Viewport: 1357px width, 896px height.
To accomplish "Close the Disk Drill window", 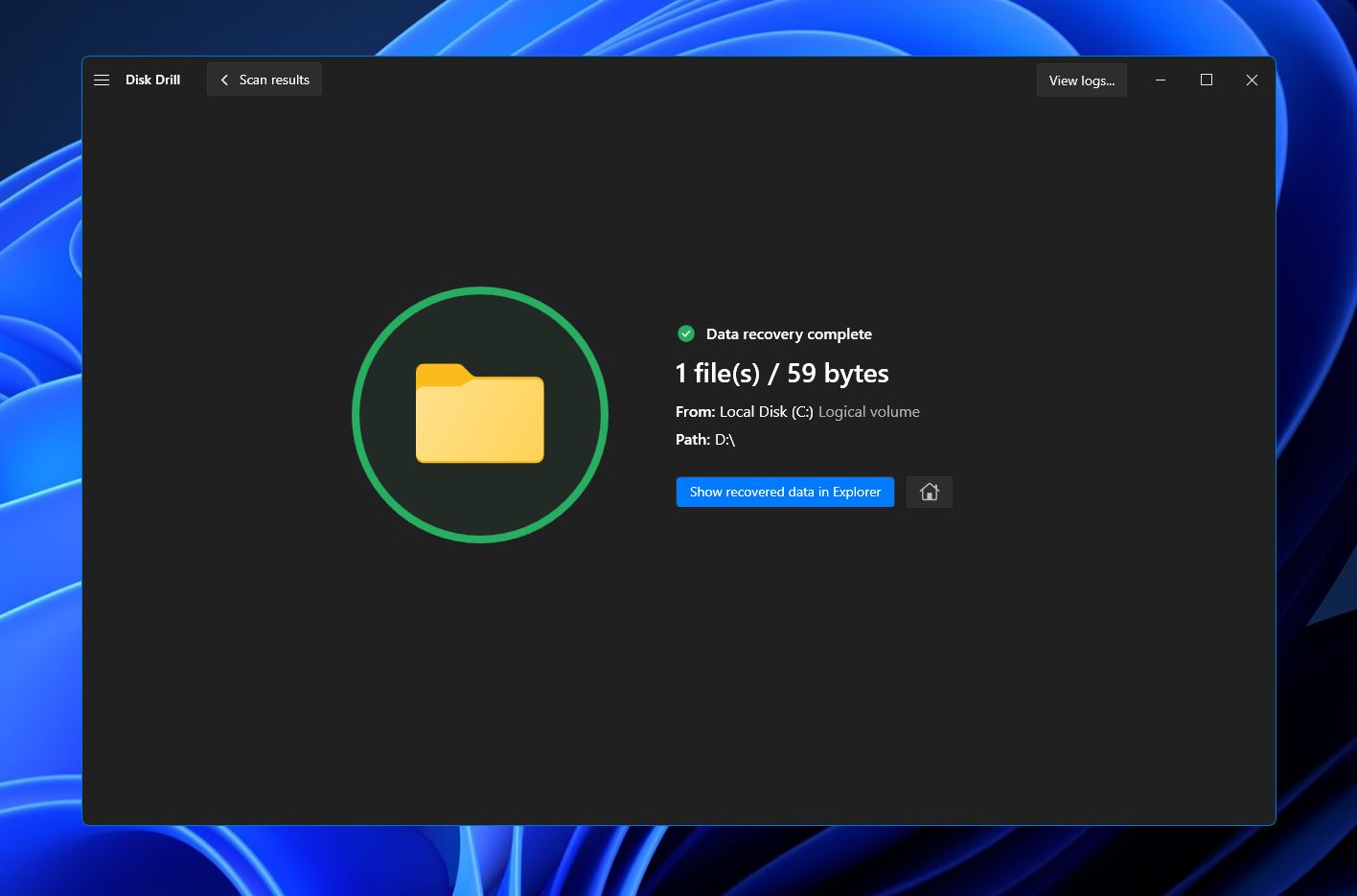I will pos(1251,80).
